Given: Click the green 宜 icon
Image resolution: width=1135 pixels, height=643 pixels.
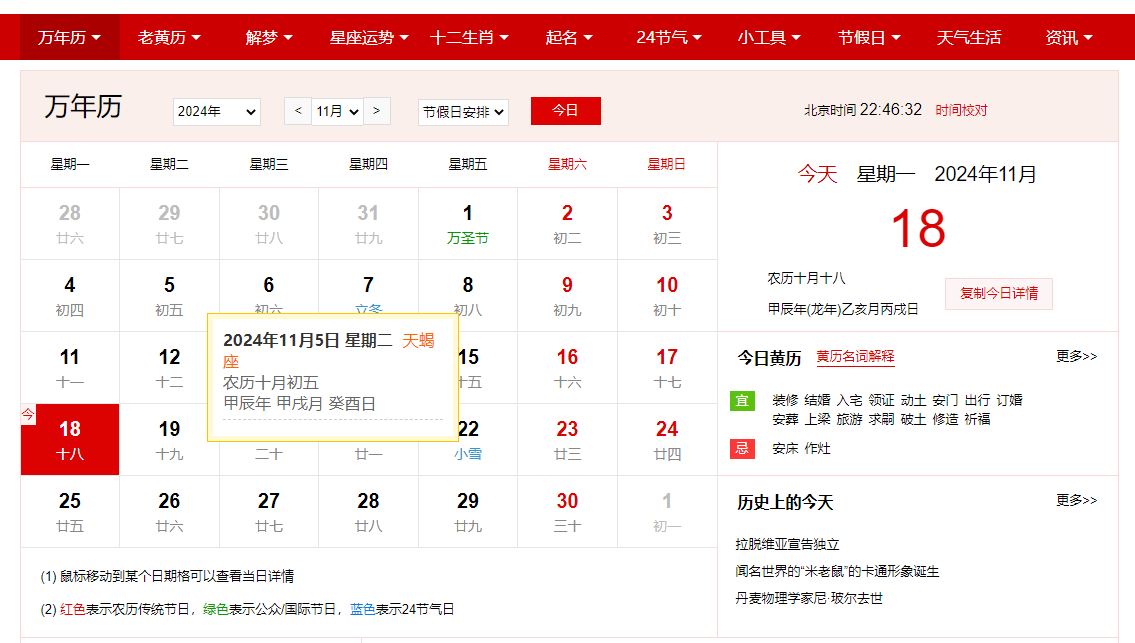Looking at the screenshot, I should click(741, 401).
